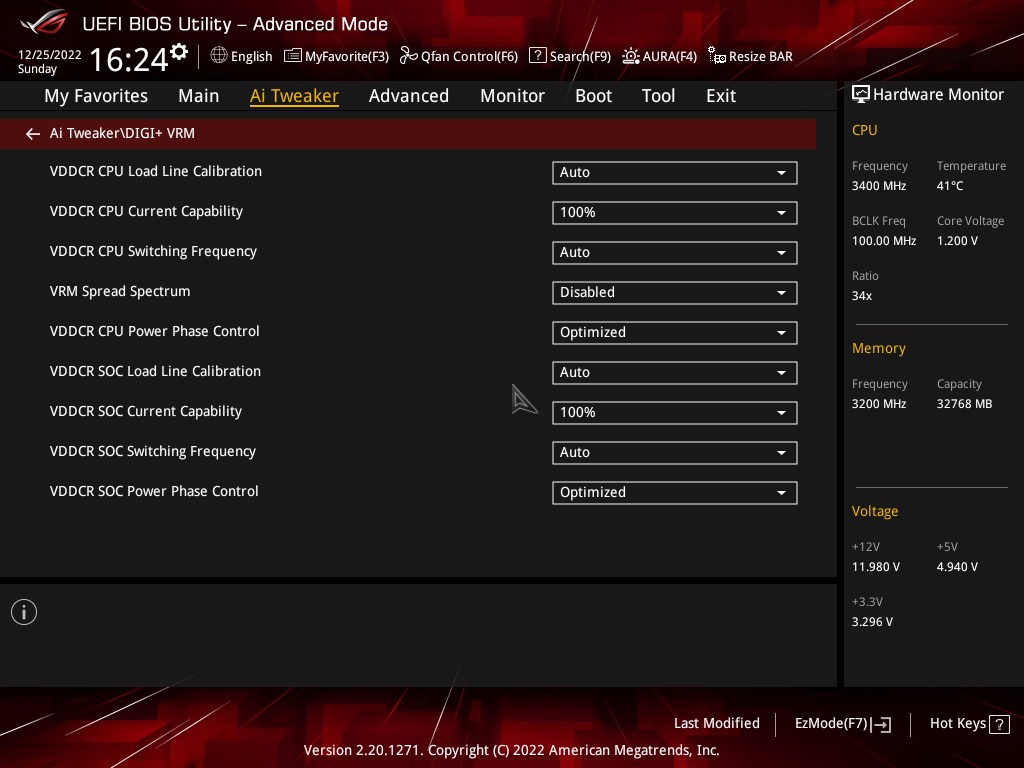Image resolution: width=1024 pixels, height=768 pixels.
Task: Toggle Resize BAR icon
Action: 716,56
